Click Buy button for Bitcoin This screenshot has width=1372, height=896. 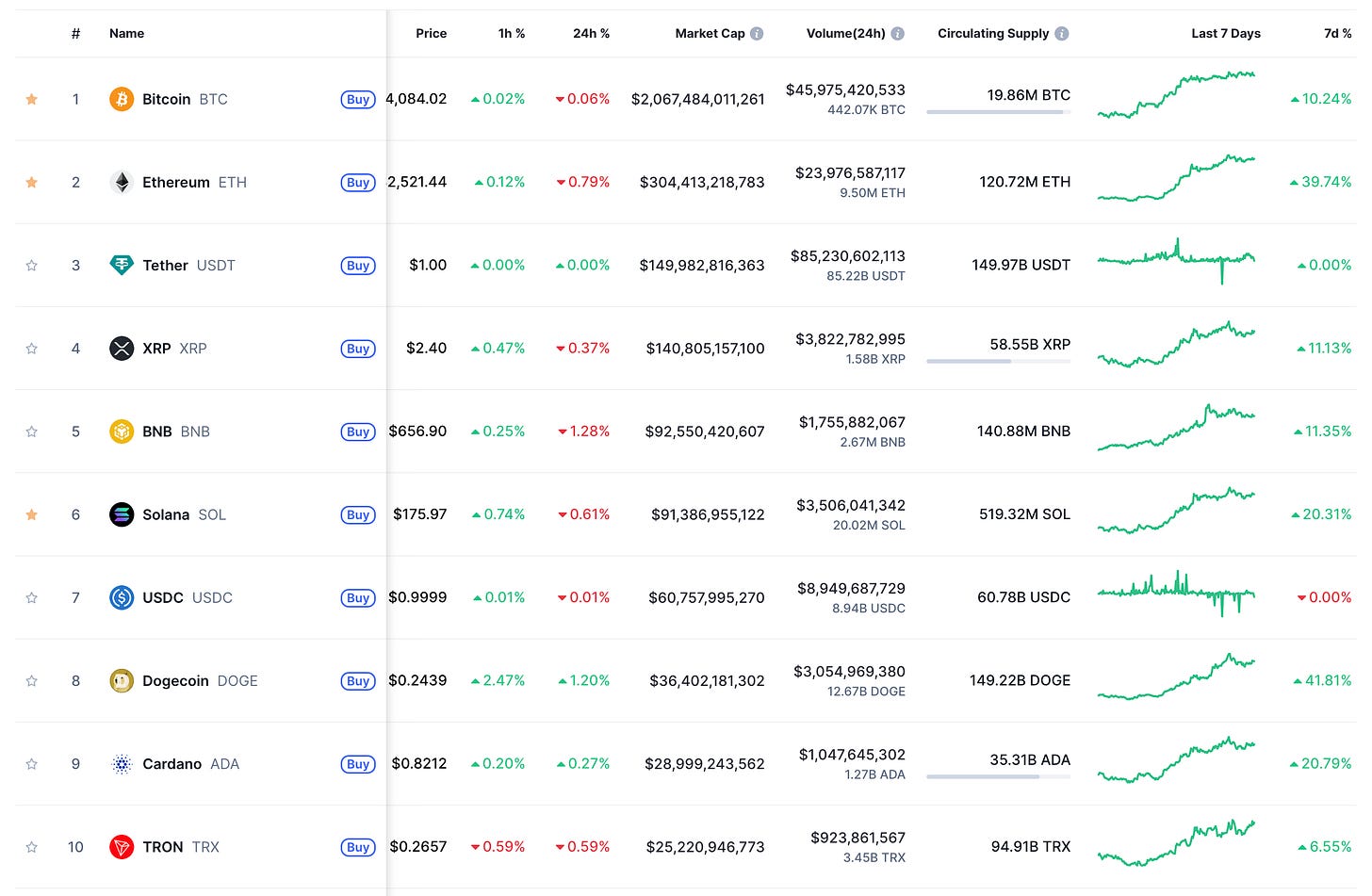(x=358, y=99)
